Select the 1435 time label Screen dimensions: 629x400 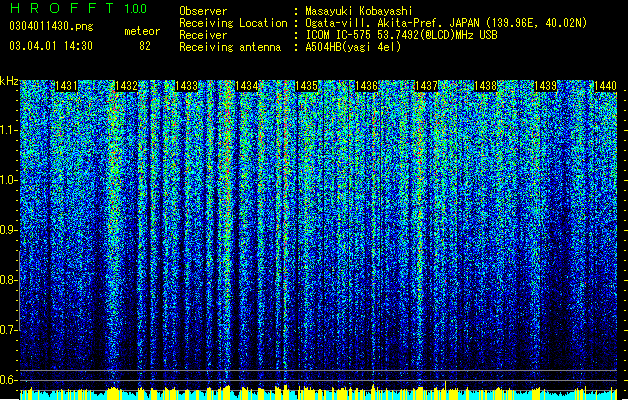click(306, 86)
